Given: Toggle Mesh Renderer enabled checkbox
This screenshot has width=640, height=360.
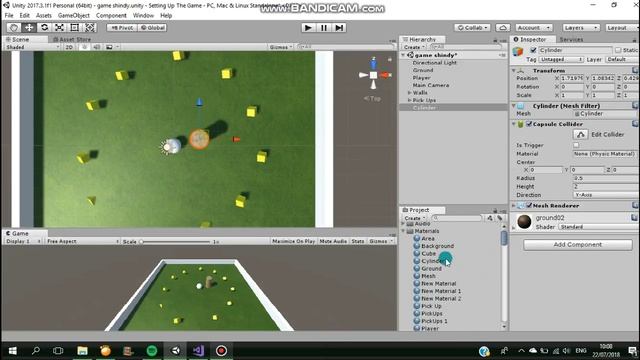Looking at the screenshot, I should click(529, 205).
